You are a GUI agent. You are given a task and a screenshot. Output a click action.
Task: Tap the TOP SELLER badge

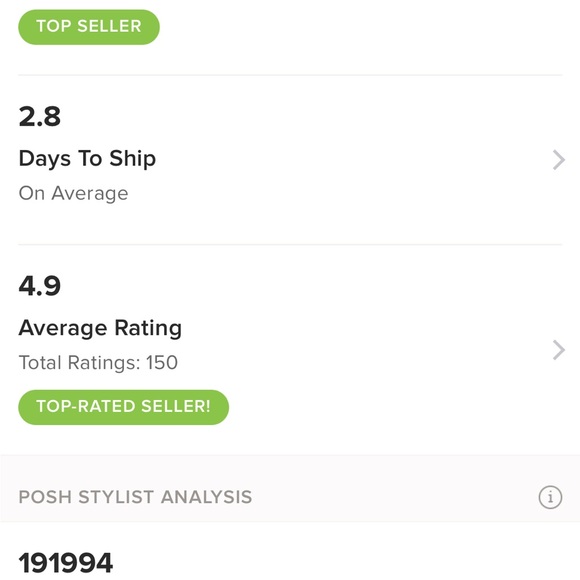89,27
